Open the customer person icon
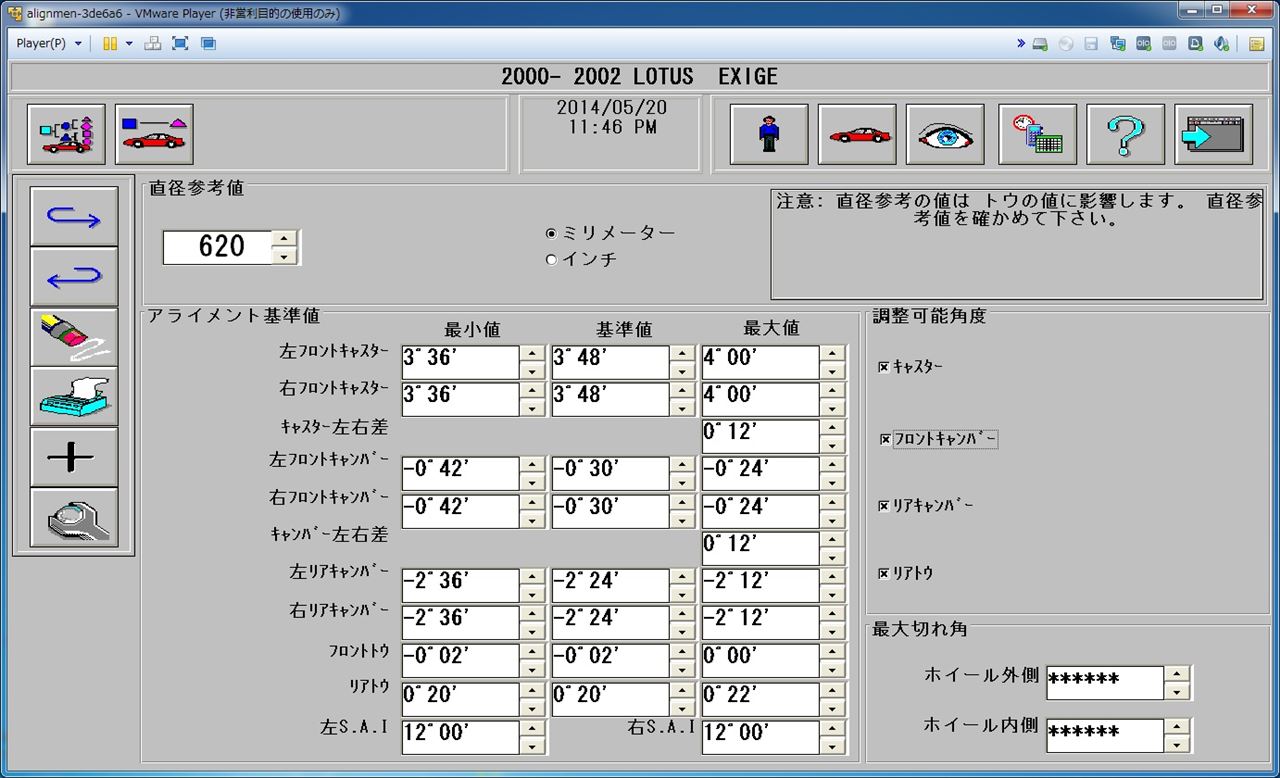This screenshot has width=1280, height=778. tap(769, 134)
